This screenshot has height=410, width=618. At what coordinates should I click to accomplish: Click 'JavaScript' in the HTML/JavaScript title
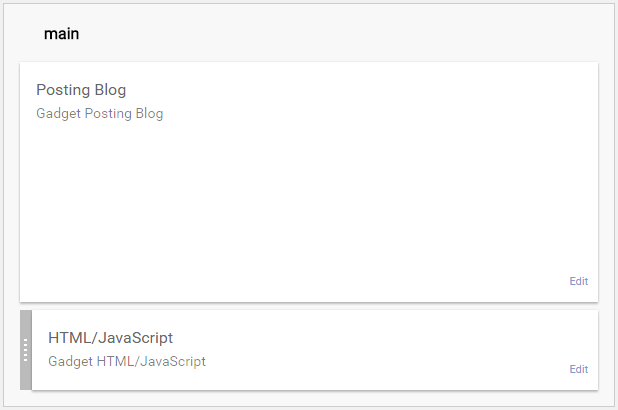point(135,338)
